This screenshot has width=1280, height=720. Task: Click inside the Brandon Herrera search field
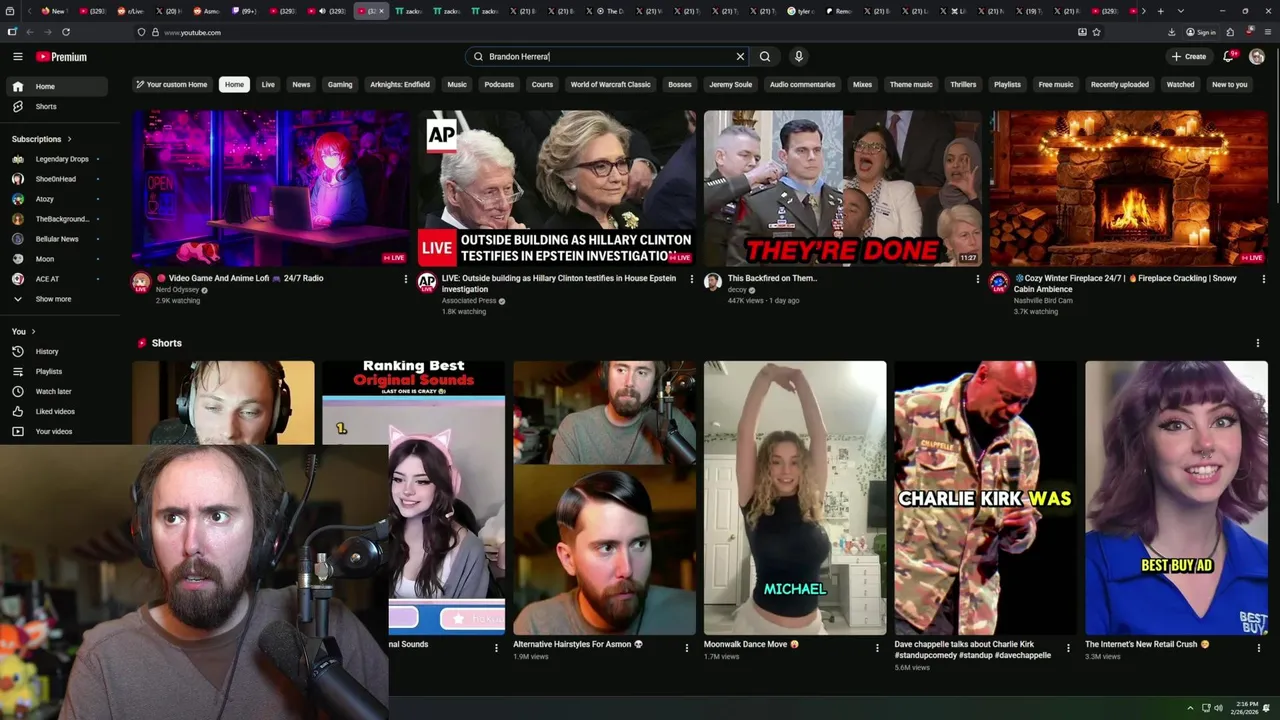click(x=608, y=57)
